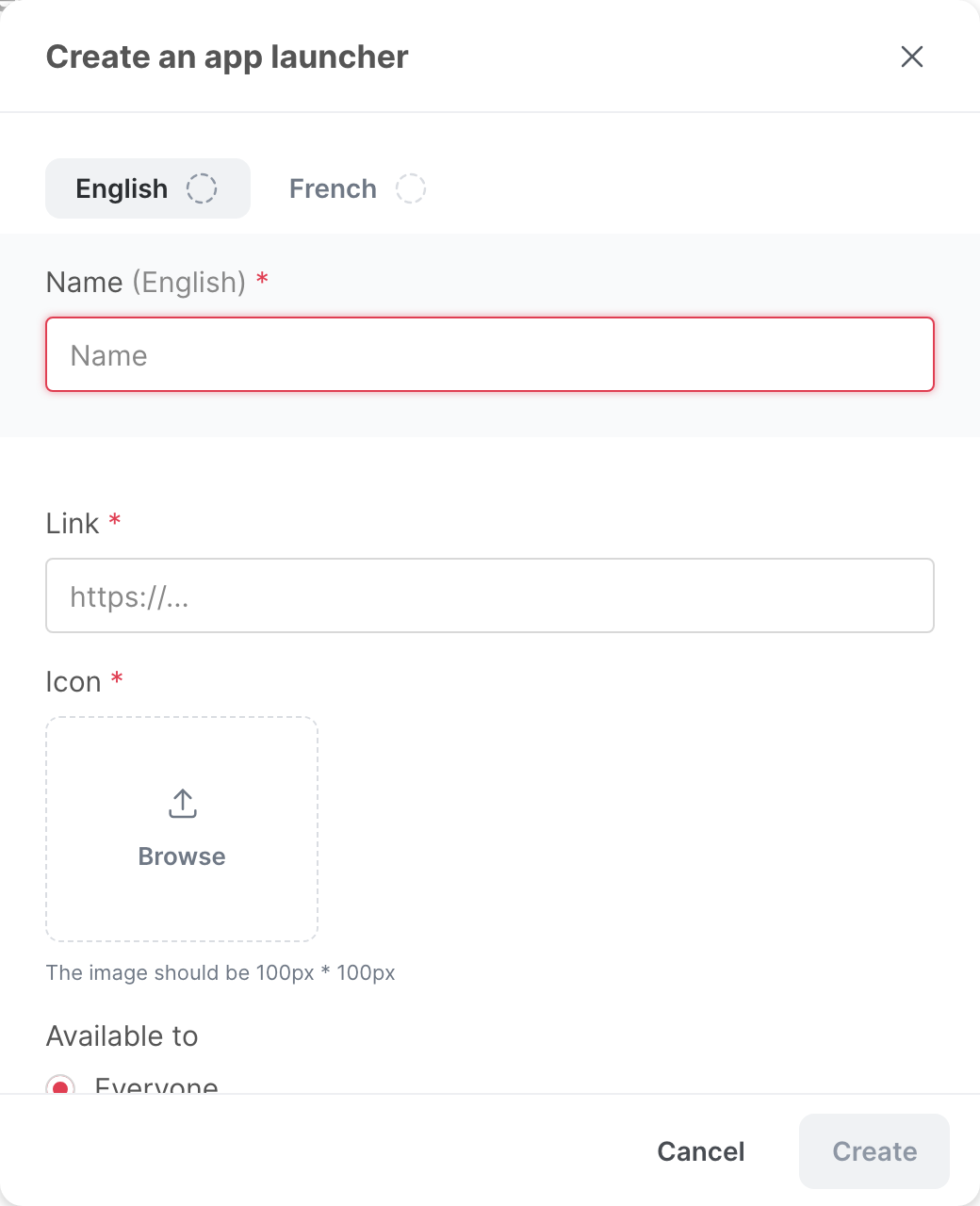The image size is (980, 1206).
Task: Focus the Link URL field
Action: tap(490, 595)
